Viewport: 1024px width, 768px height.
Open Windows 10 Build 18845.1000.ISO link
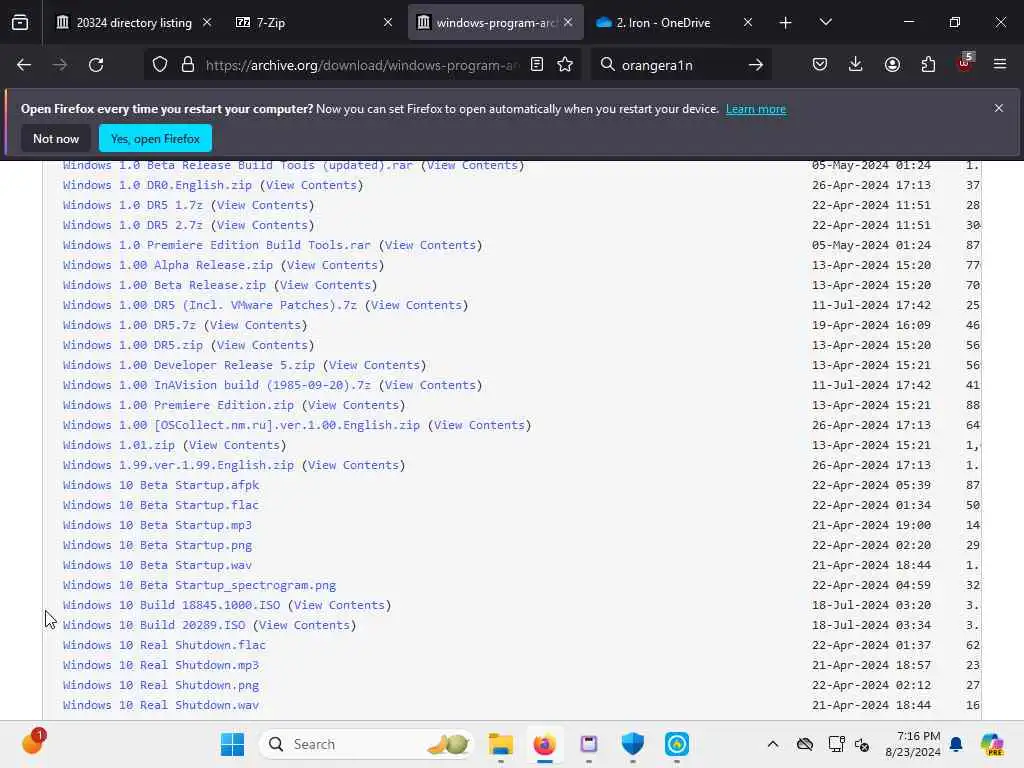pyautogui.click(x=171, y=605)
